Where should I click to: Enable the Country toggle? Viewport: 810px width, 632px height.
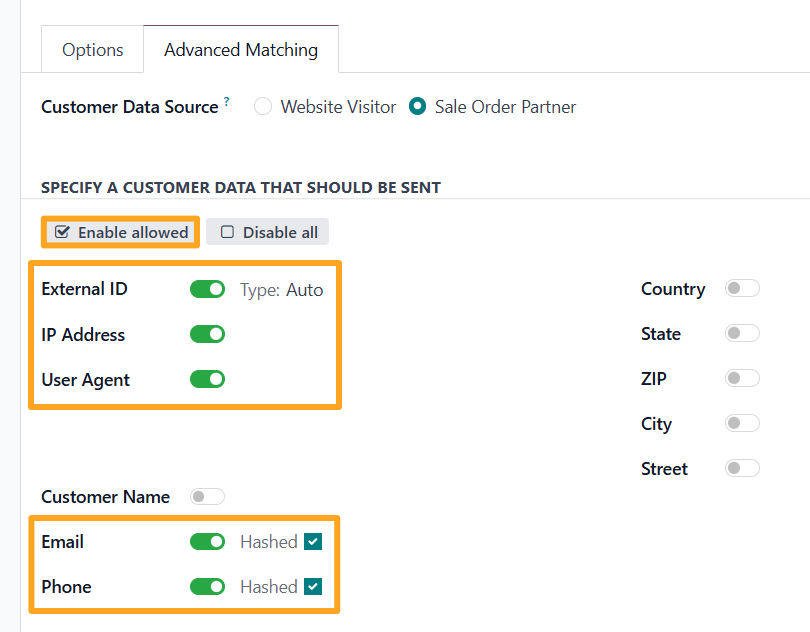(742, 289)
